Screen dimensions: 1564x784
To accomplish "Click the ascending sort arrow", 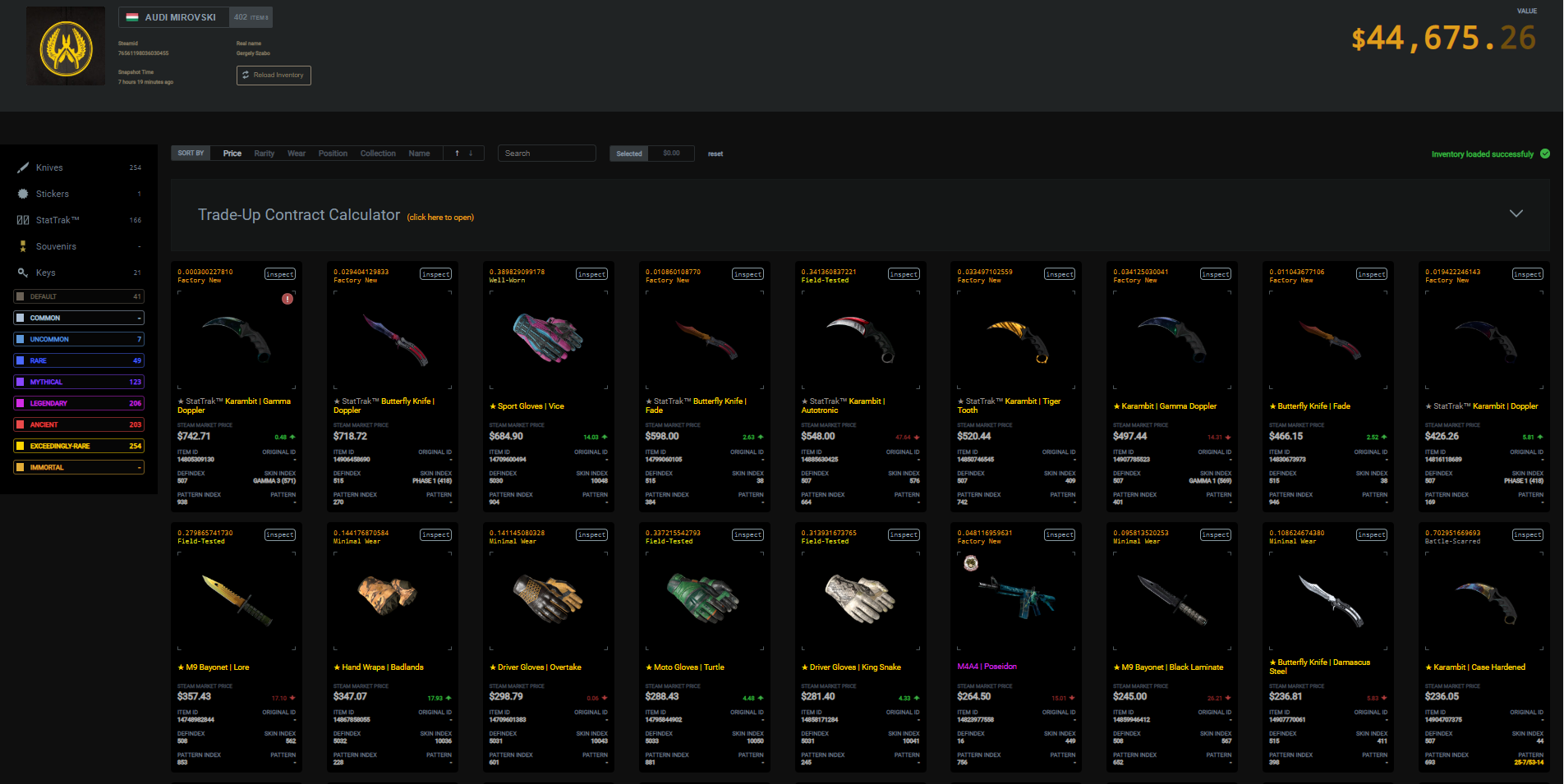I will click(457, 154).
